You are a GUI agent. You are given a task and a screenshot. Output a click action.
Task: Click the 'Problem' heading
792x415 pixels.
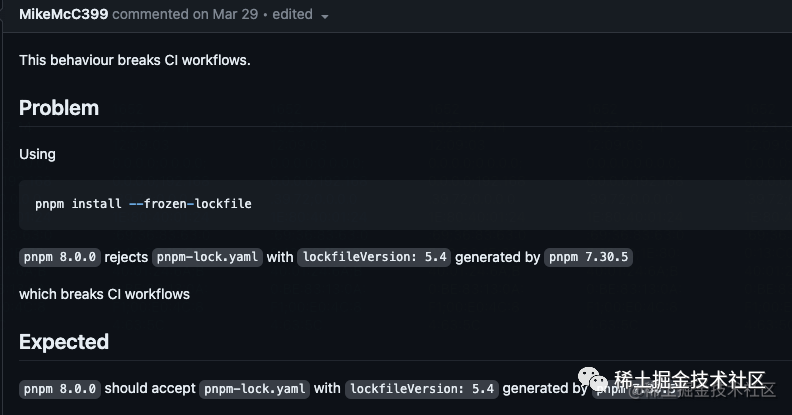(x=59, y=108)
